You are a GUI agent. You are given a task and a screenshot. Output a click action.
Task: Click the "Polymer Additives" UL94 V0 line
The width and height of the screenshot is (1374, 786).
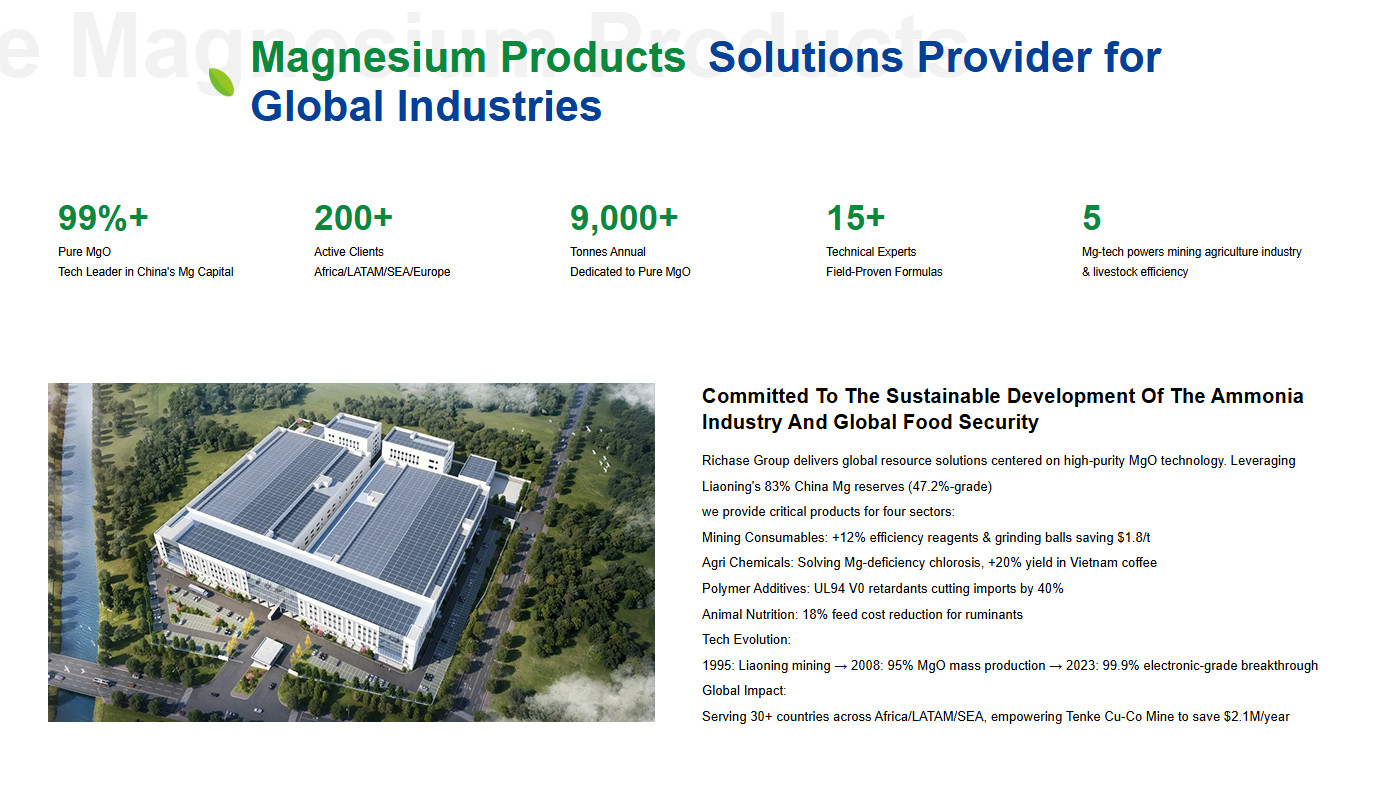[882, 589]
